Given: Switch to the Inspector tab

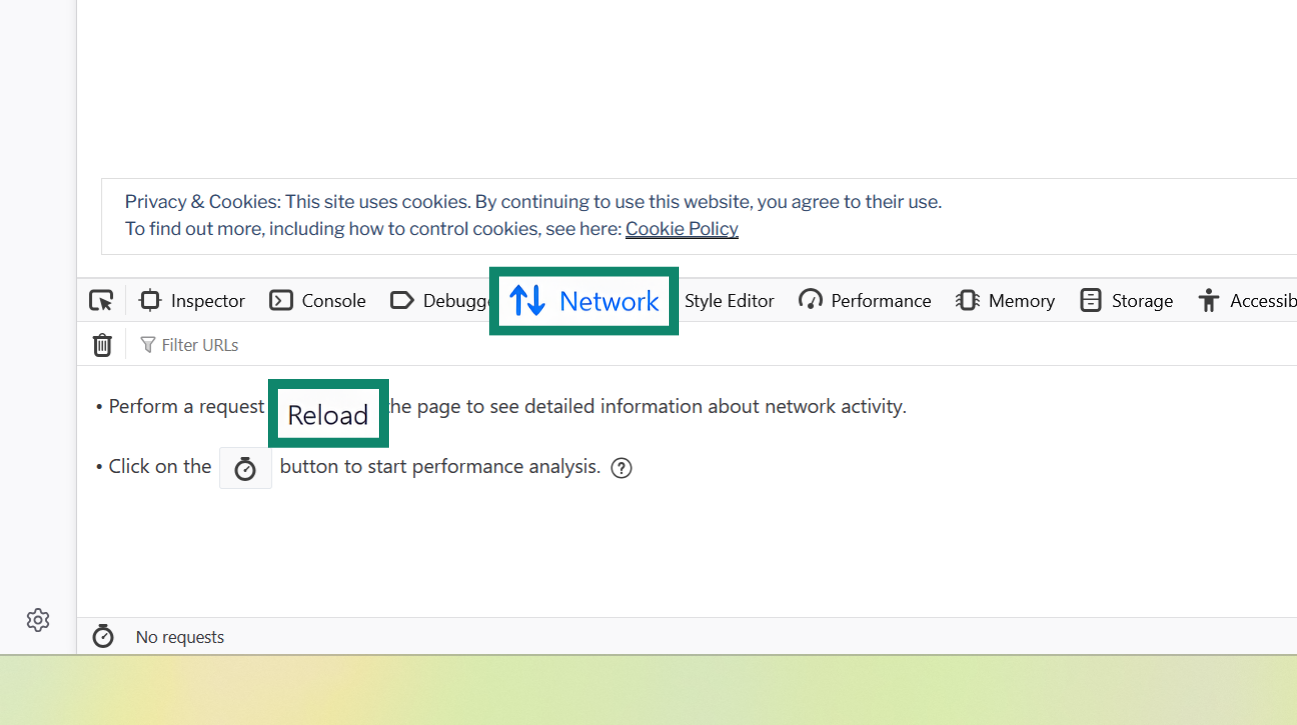Looking at the screenshot, I should coord(192,300).
